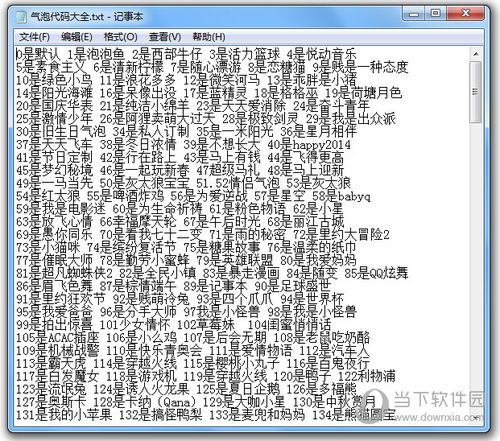This screenshot has height=441, width=500.
Task: Click the text "25是激情少年"
Action: pyautogui.click(x=54, y=119)
